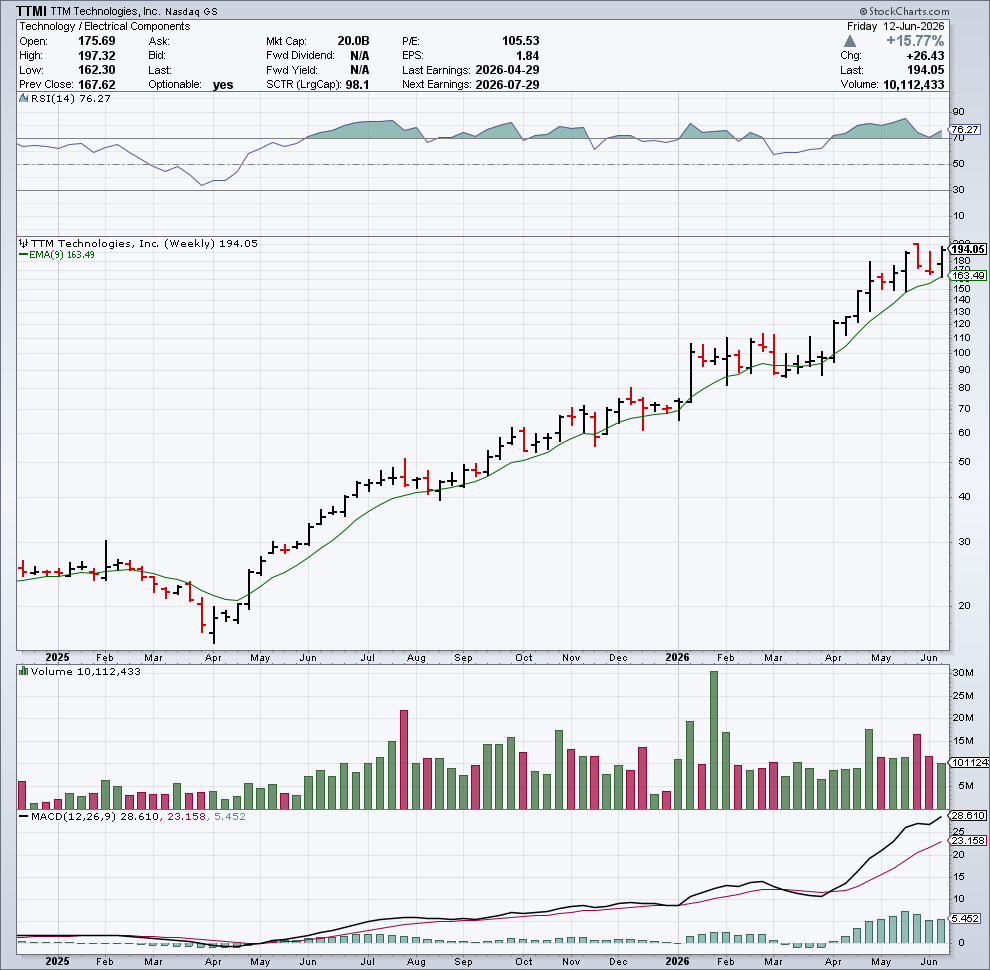Click the Nasdaq GS exchange label
The width and height of the screenshot is (990, 970).
tap(191, 11)
